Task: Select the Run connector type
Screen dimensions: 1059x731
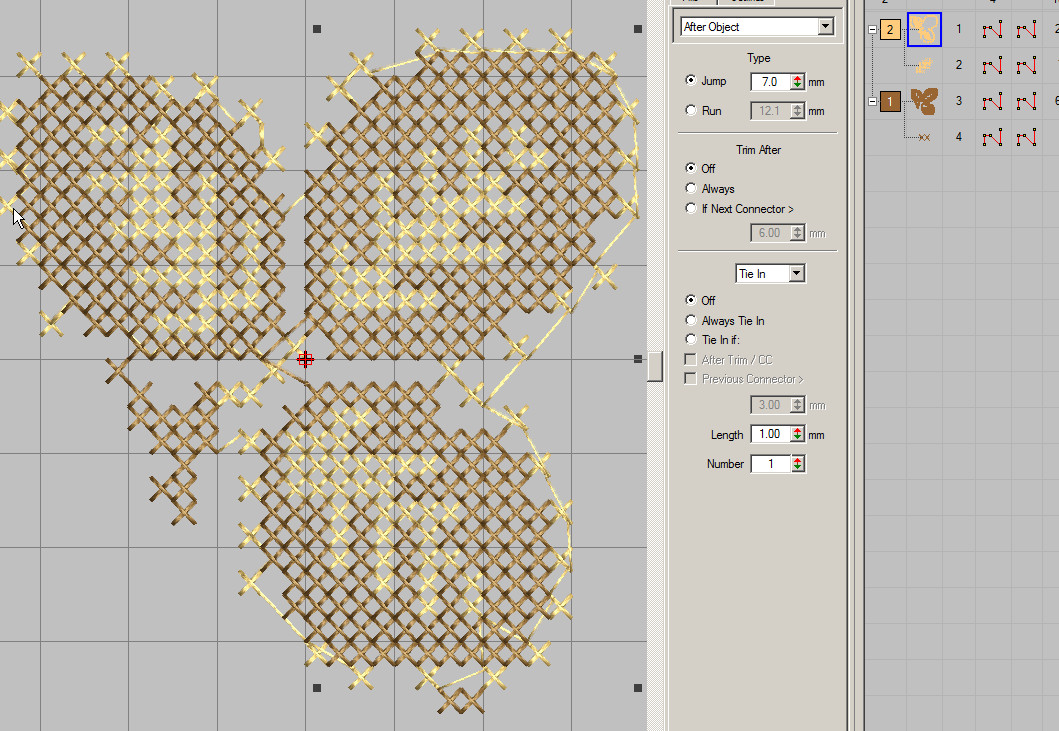Action: 691,111
